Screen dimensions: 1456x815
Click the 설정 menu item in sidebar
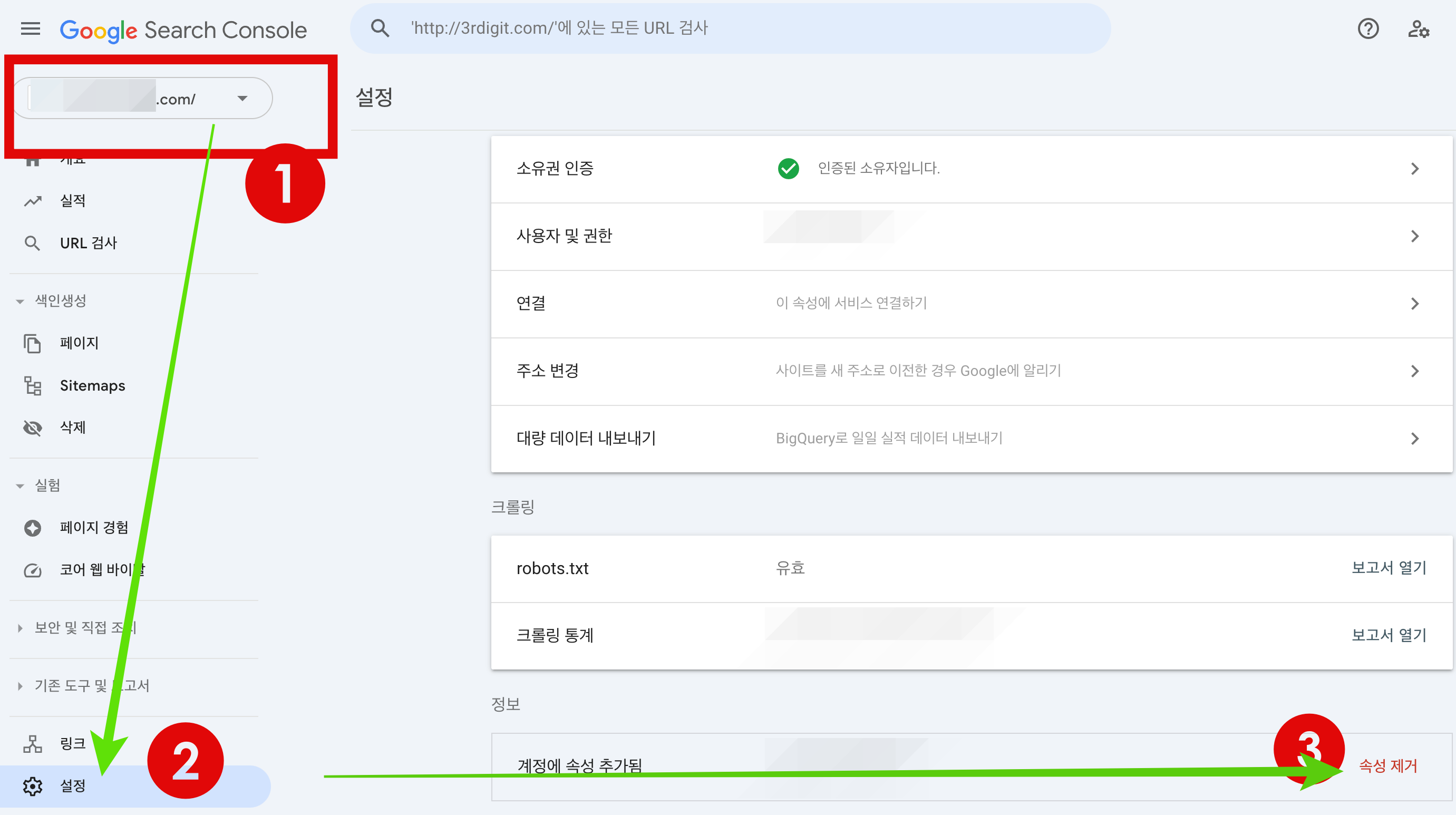(x=70, y=784)
